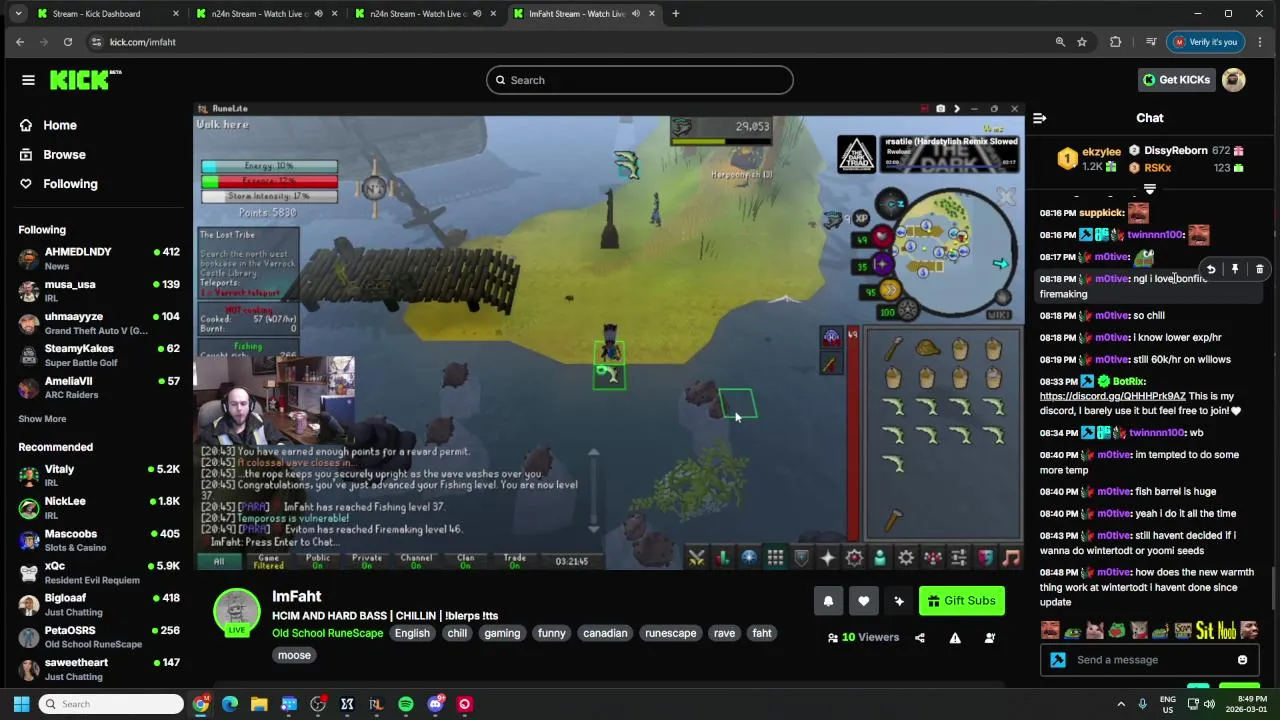Image resolution: width=1280 pixels, height=720 pixels.
Task: Open the user moderation icon beside report
Action: (990, 638)
